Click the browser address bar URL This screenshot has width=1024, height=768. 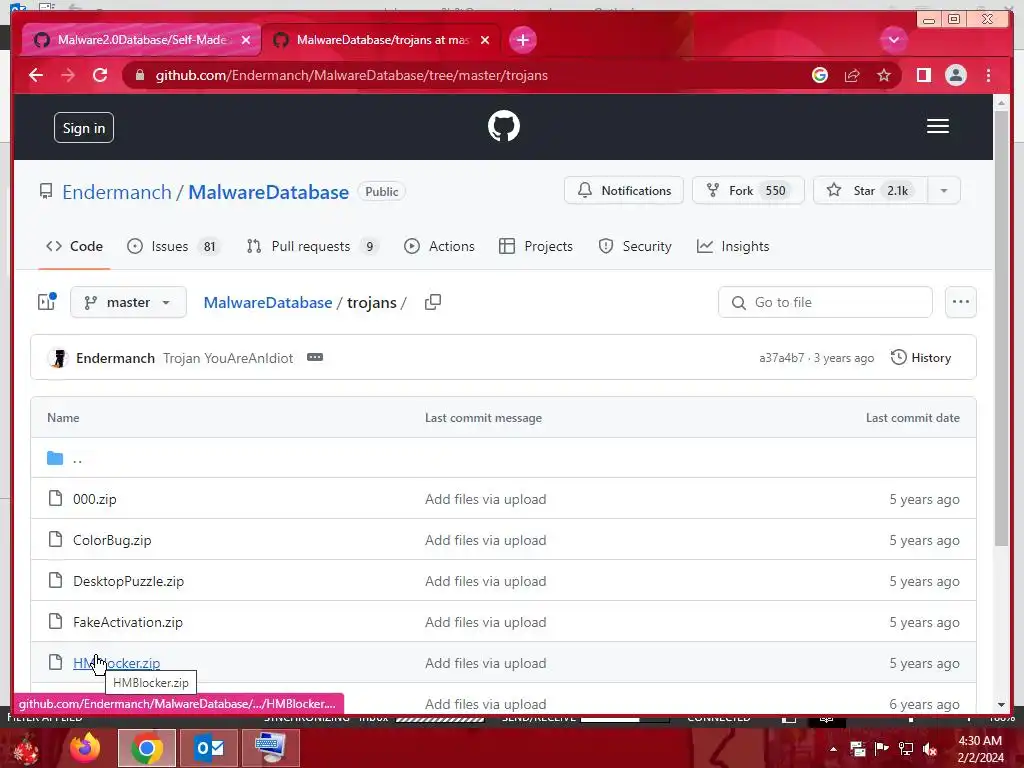click(x=351, y=75)
